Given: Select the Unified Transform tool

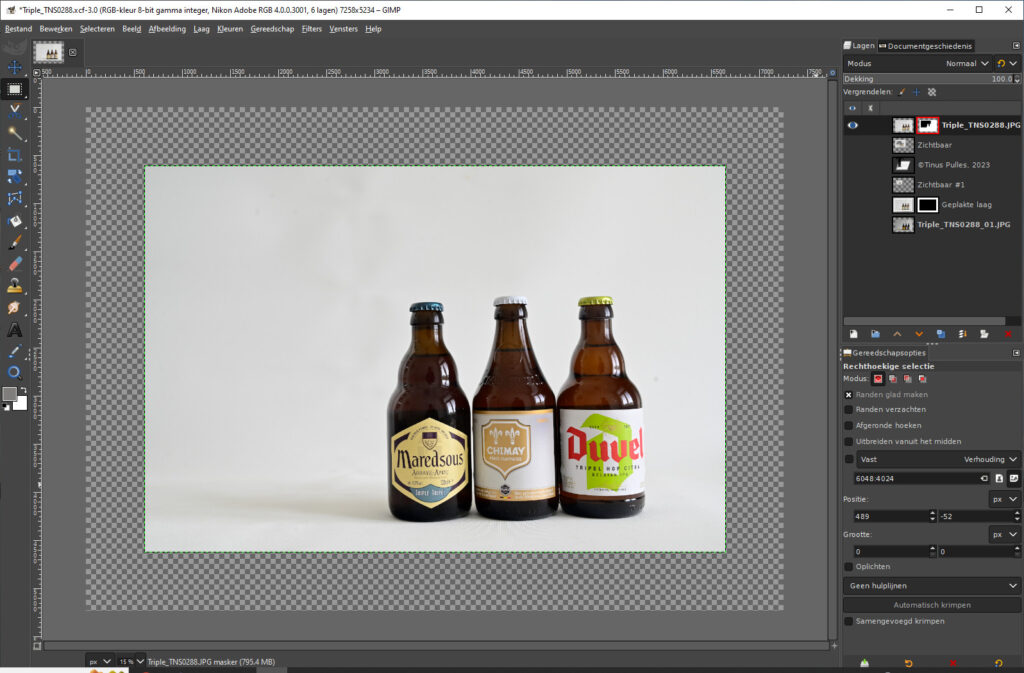Looking at the screenshot, I should coord(14,176).
